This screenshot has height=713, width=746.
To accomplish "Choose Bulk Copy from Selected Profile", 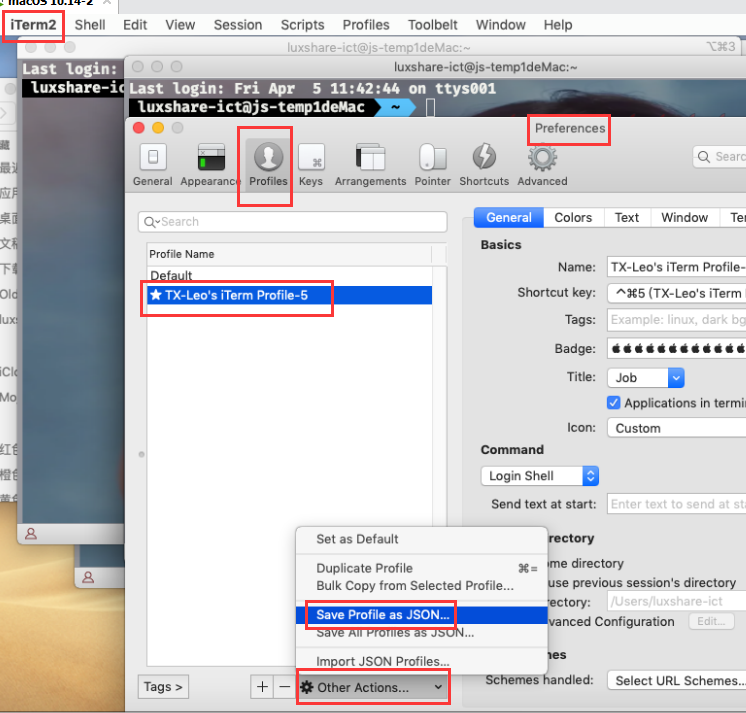I will pyautogui.click(x=421, y=586).
